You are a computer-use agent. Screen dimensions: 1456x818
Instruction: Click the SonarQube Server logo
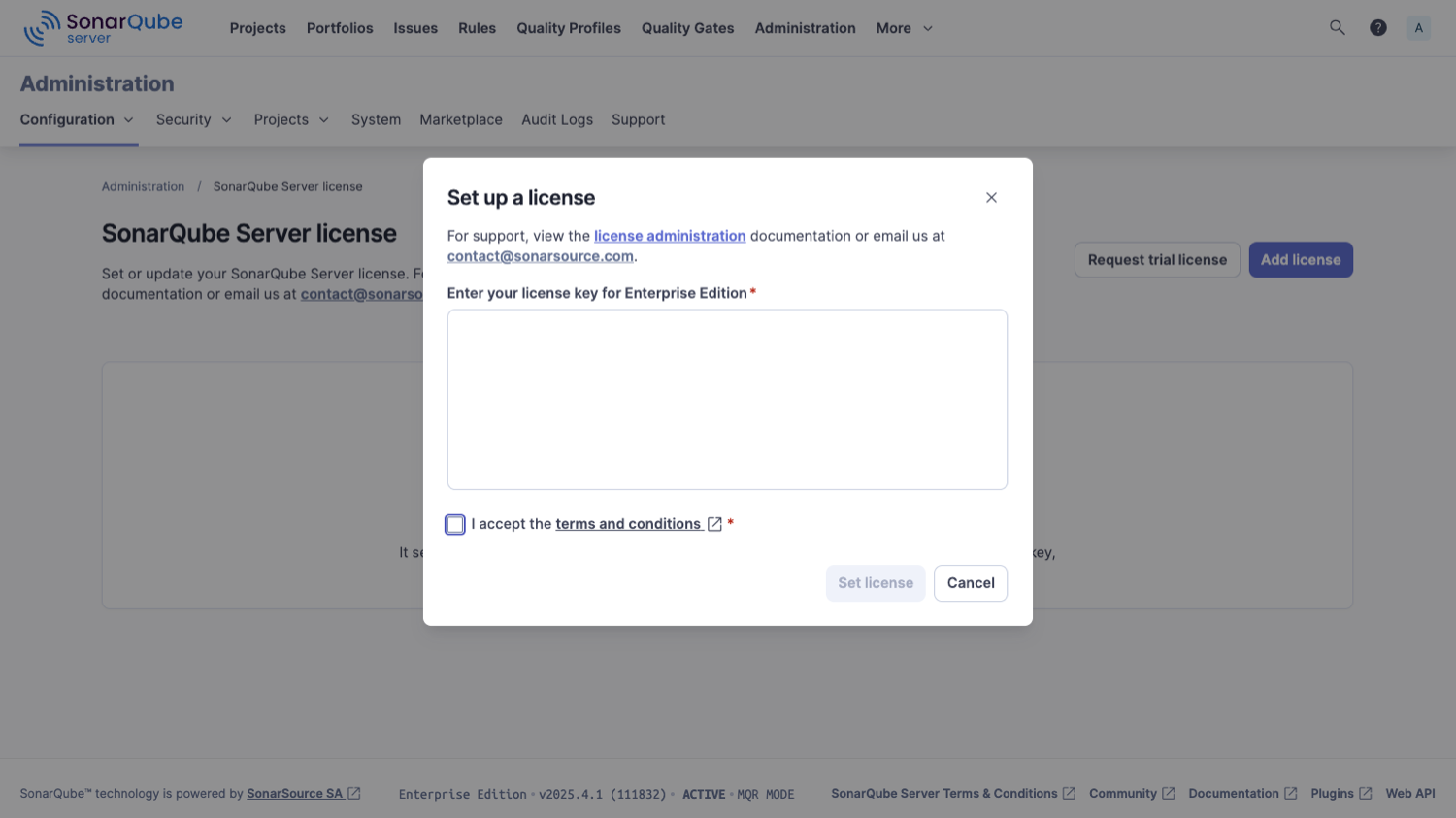pyautogui.click(x=103, y=27)
